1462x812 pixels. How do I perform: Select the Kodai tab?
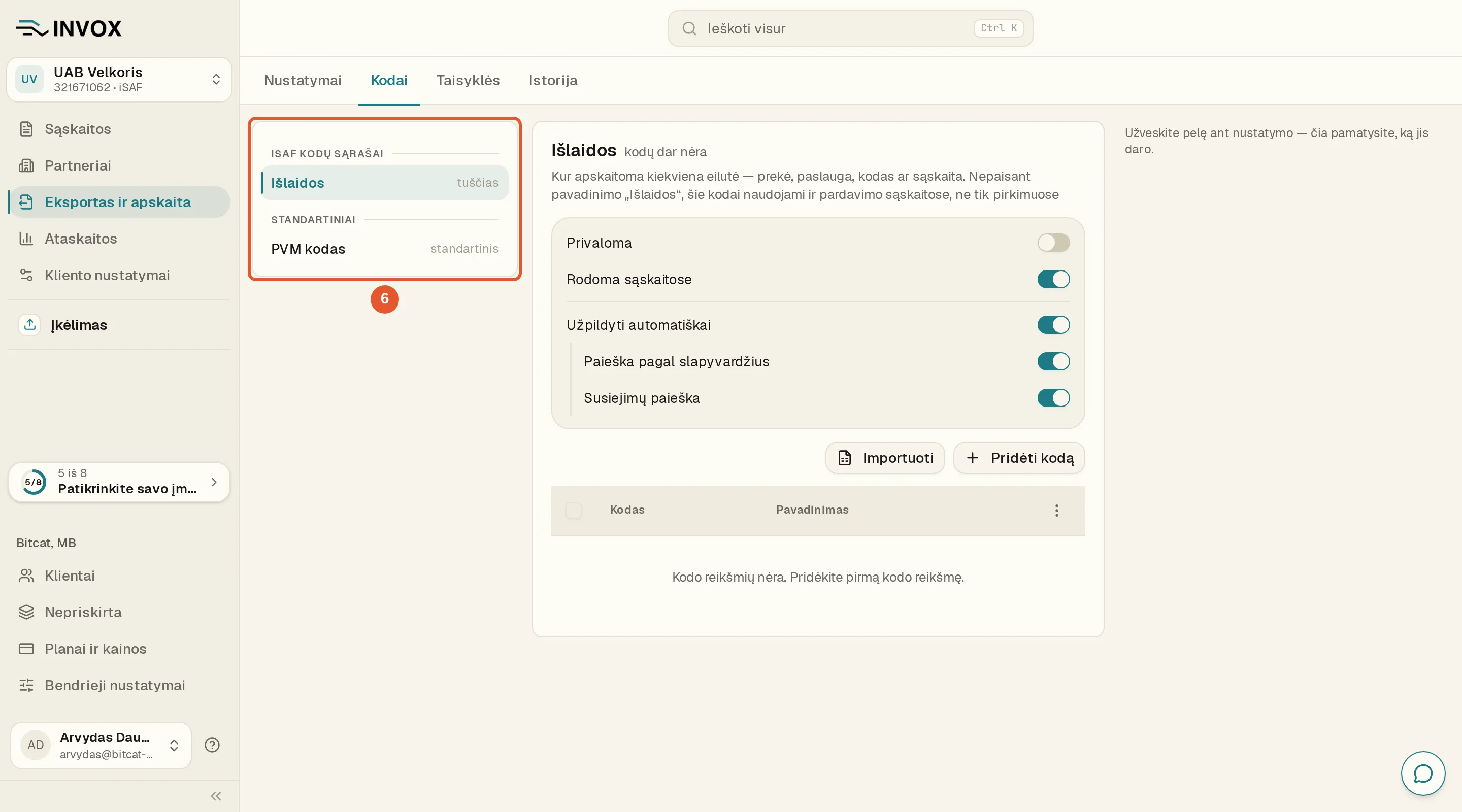pos(389,81)
